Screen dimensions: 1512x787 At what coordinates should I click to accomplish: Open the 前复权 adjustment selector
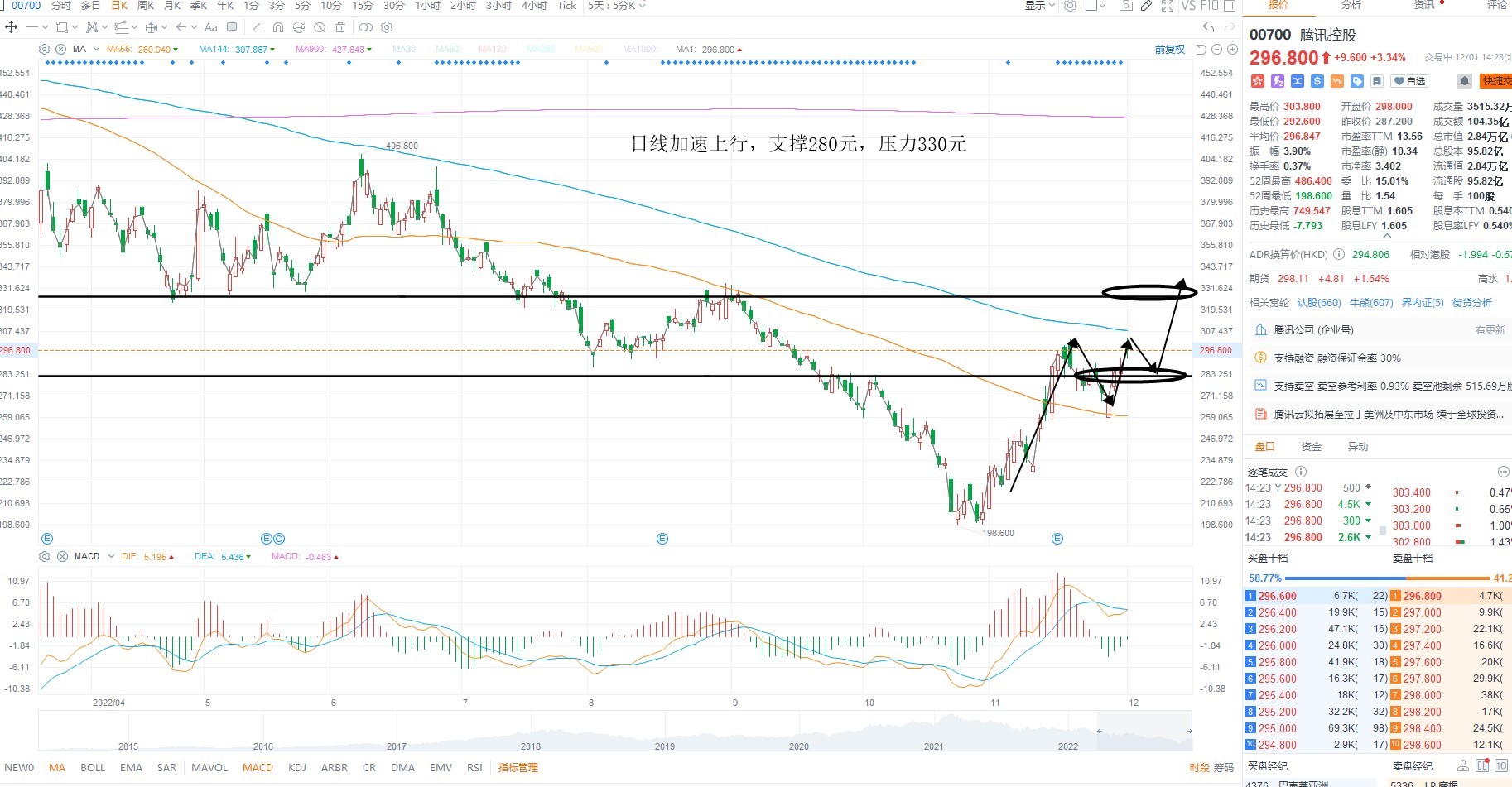(1170, 50)
